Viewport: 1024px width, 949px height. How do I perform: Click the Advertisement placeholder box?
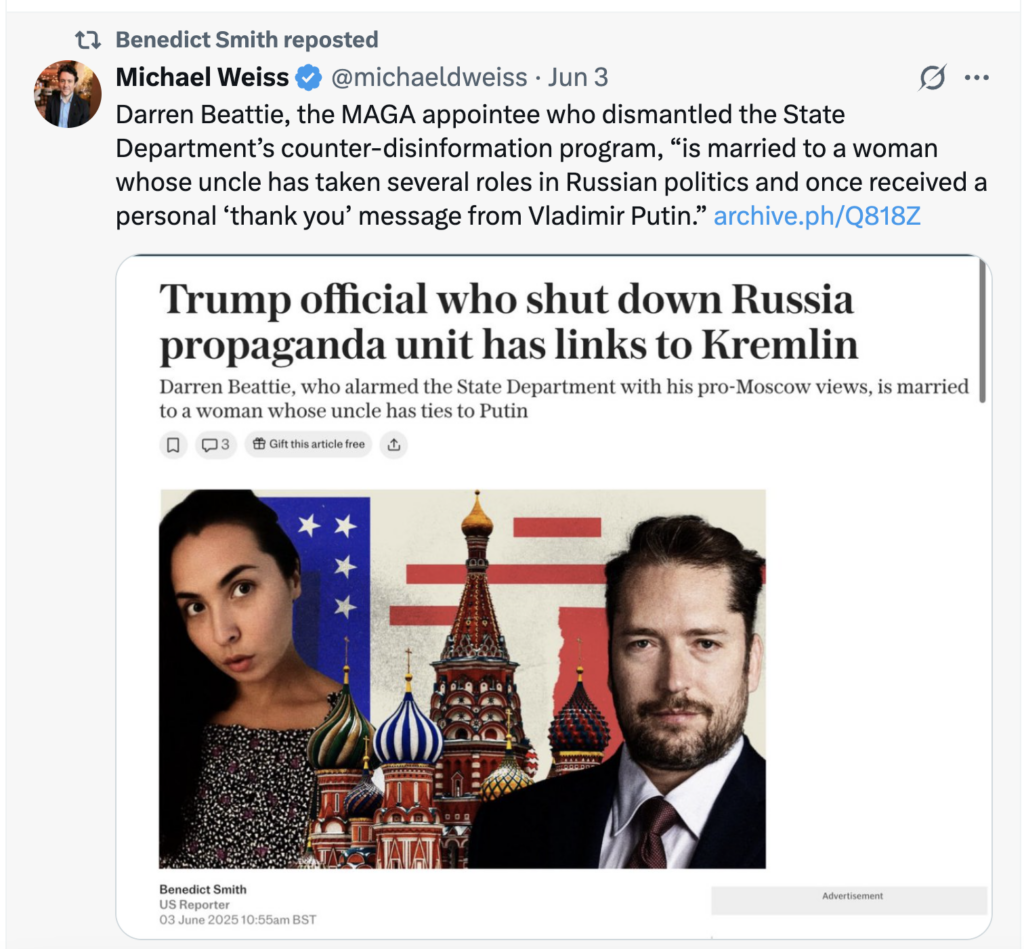point(849,899)
